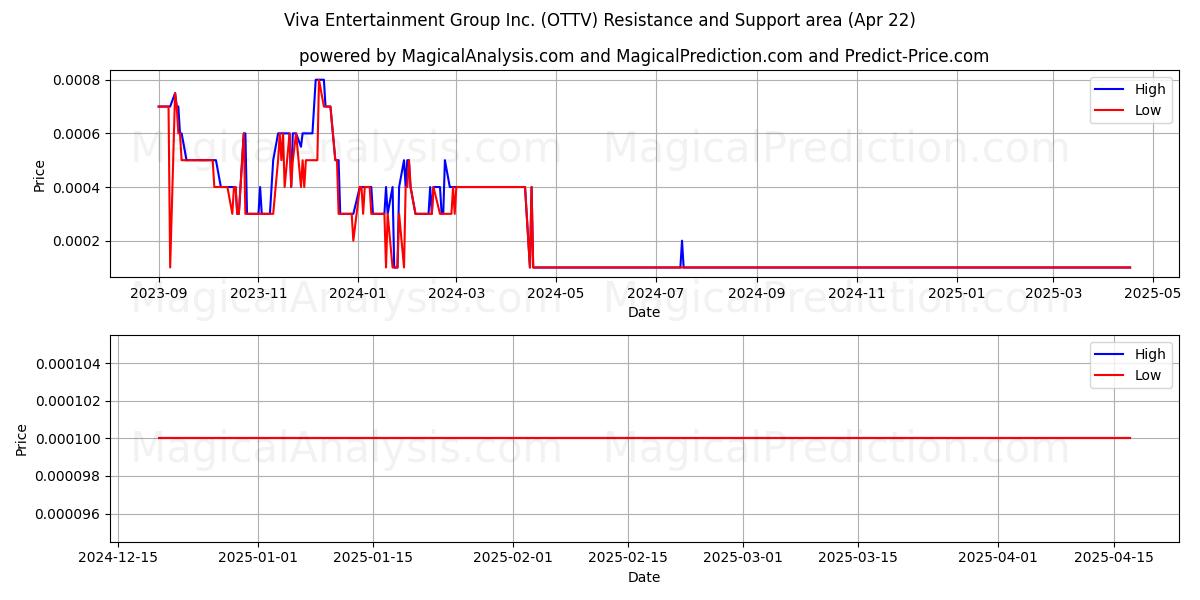Click the top chart x tick 2024-03
The height and width of the screenshot is (600, 1200).
(x=456, y=293)
